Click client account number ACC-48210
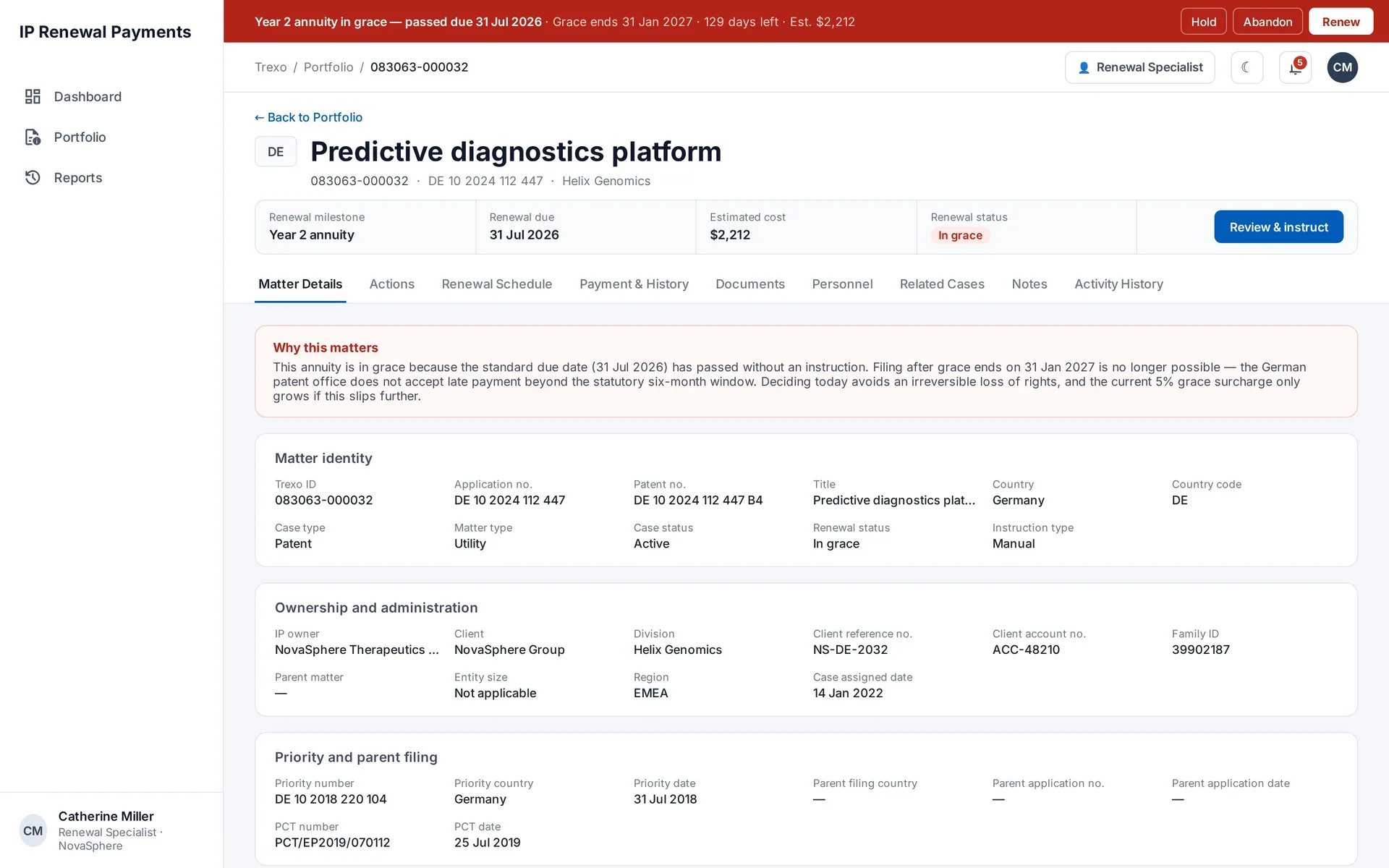 coord(1026,650)
